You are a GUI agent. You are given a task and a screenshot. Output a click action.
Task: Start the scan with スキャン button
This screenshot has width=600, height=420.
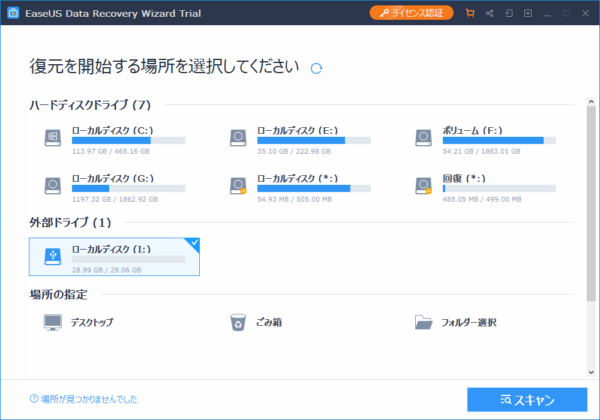[x=527, y=400]
